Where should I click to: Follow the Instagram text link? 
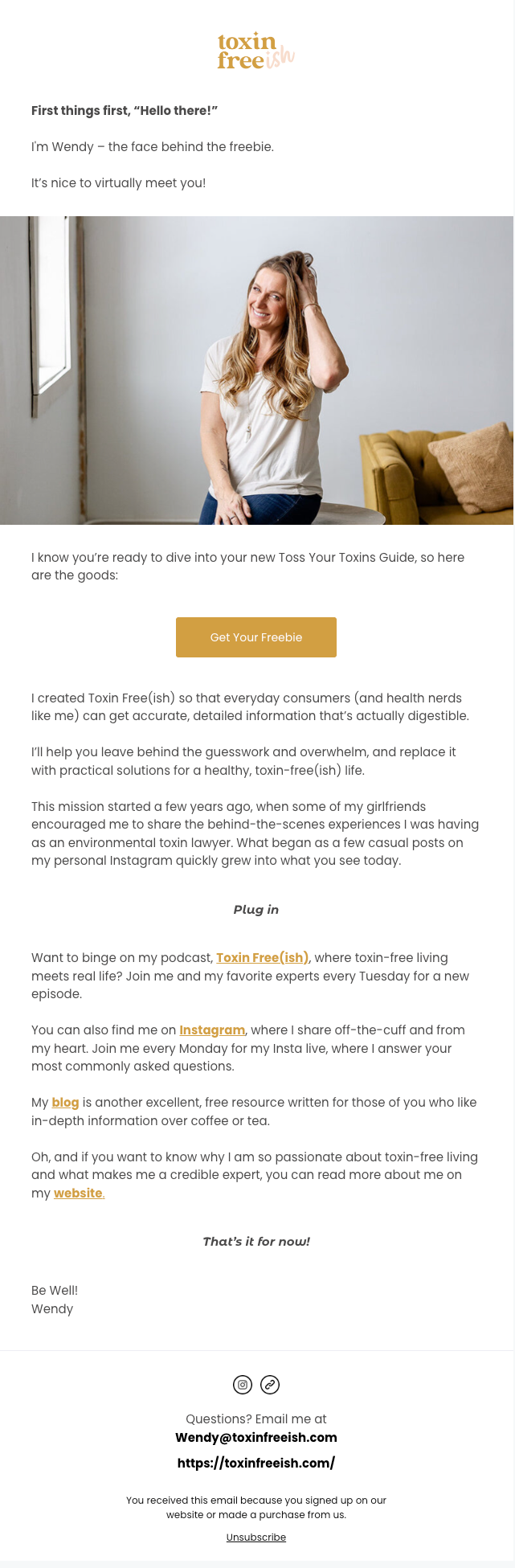click(x=212, y=1030)
